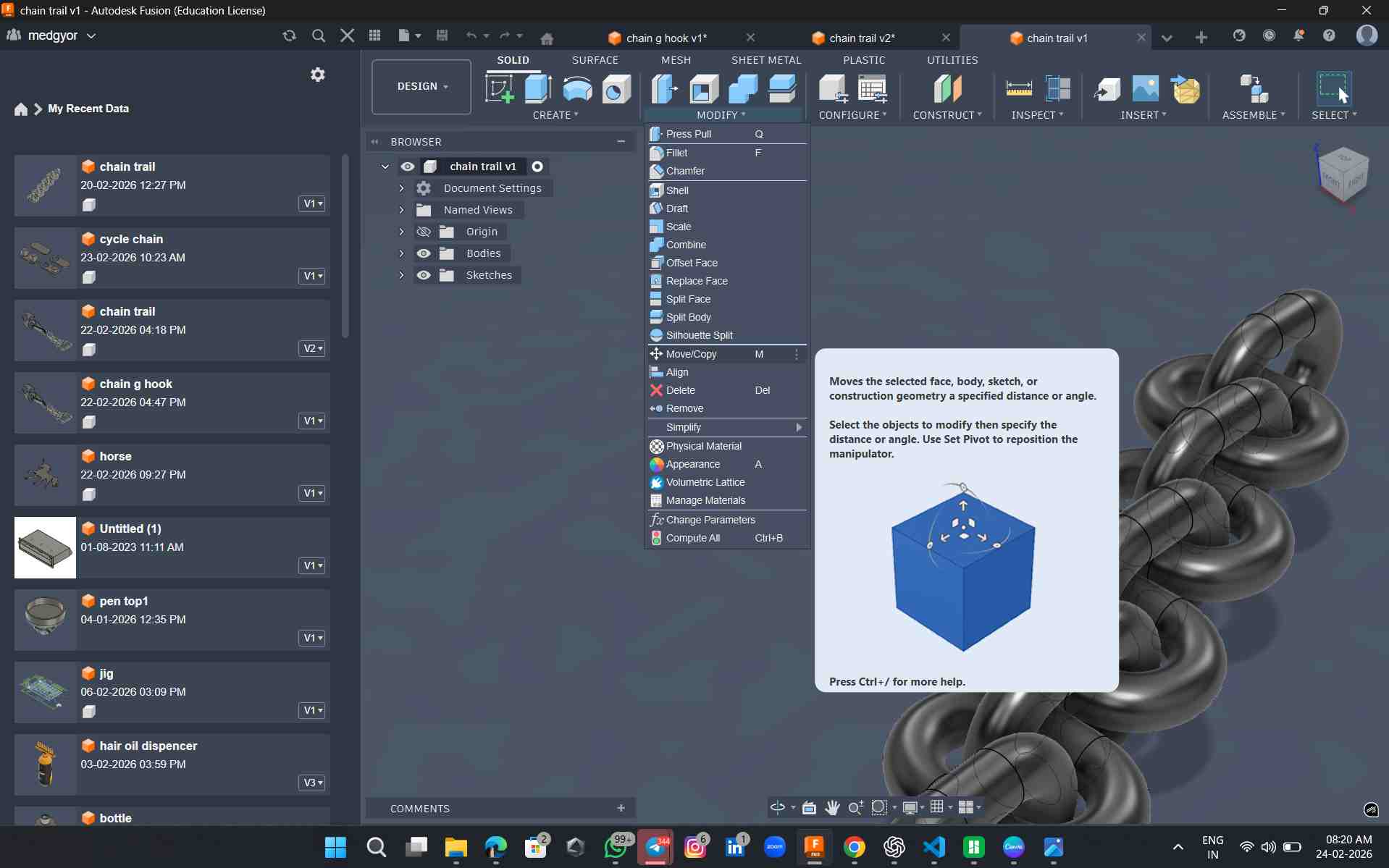Click the Midplane construct icon

[947, 89]
